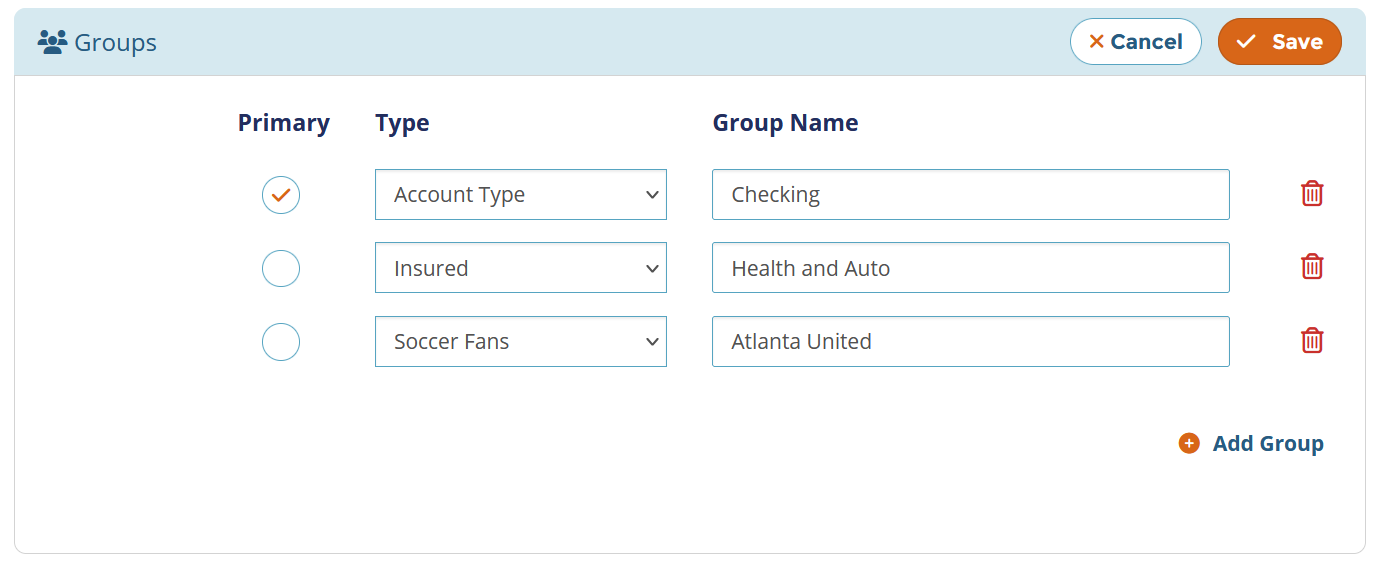Delete the Atlanta United group row
This screenshot has width=1385, height=568.
pos(1312,341)
